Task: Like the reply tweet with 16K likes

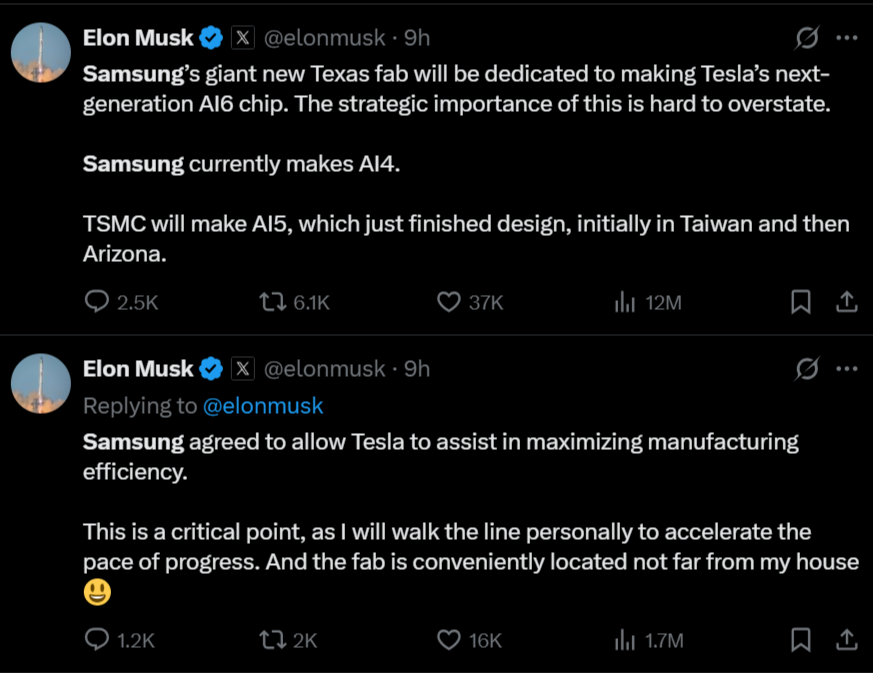Action: pyautogui.click(x=449, y=640)
